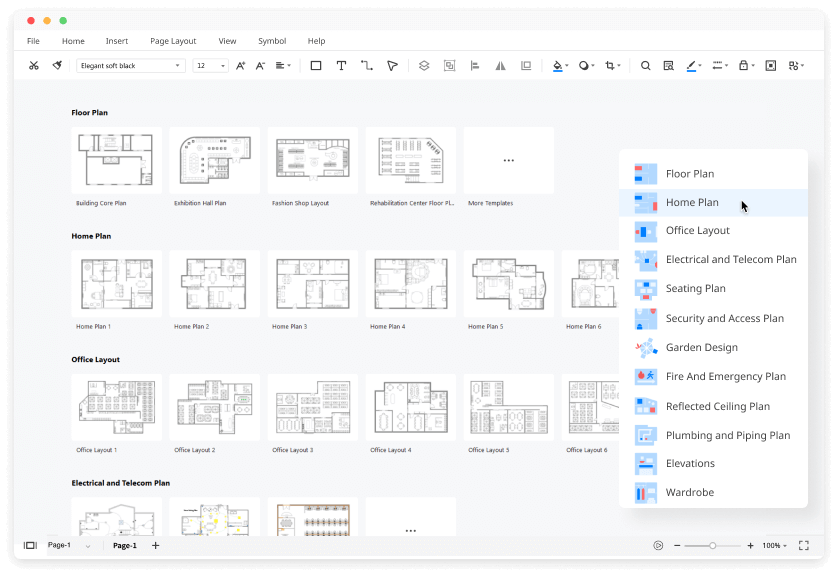Choose Garden Design in the category list

(701, 348)
